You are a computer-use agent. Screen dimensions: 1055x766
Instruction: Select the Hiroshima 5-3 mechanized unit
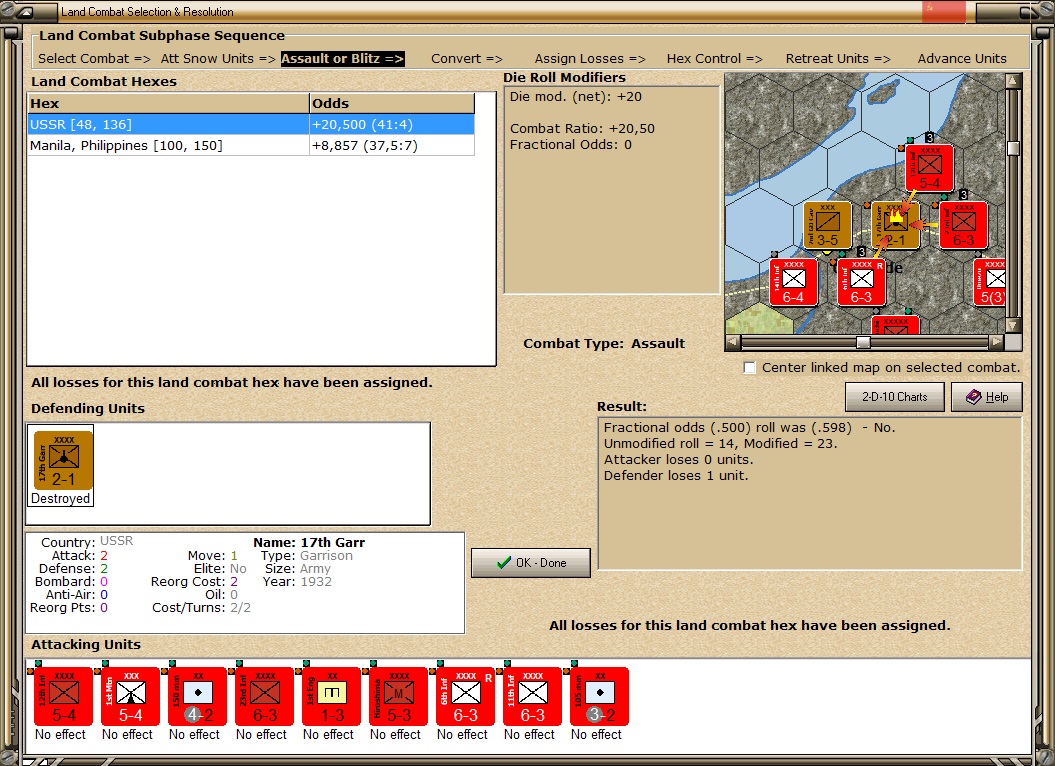click(398, 696)
